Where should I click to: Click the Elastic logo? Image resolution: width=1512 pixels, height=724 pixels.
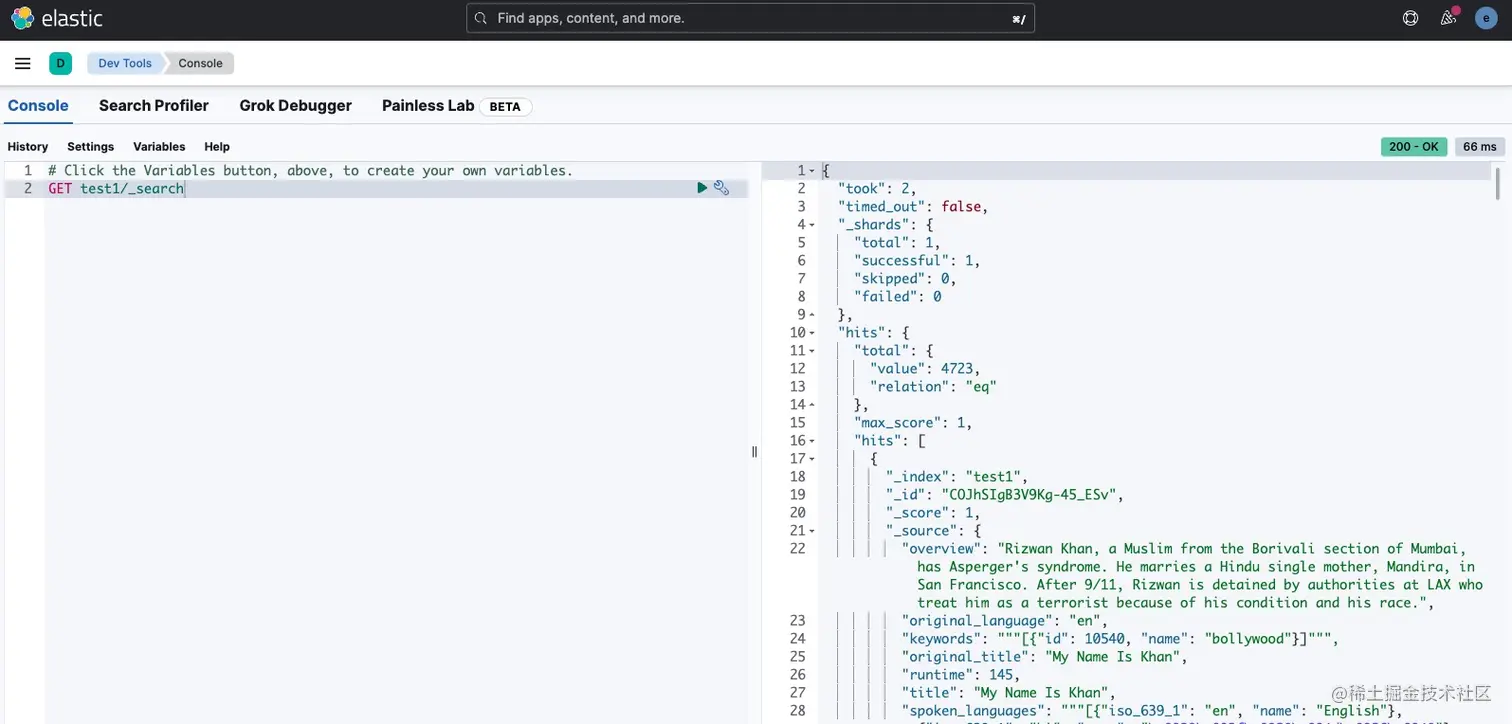click(57, 18)
